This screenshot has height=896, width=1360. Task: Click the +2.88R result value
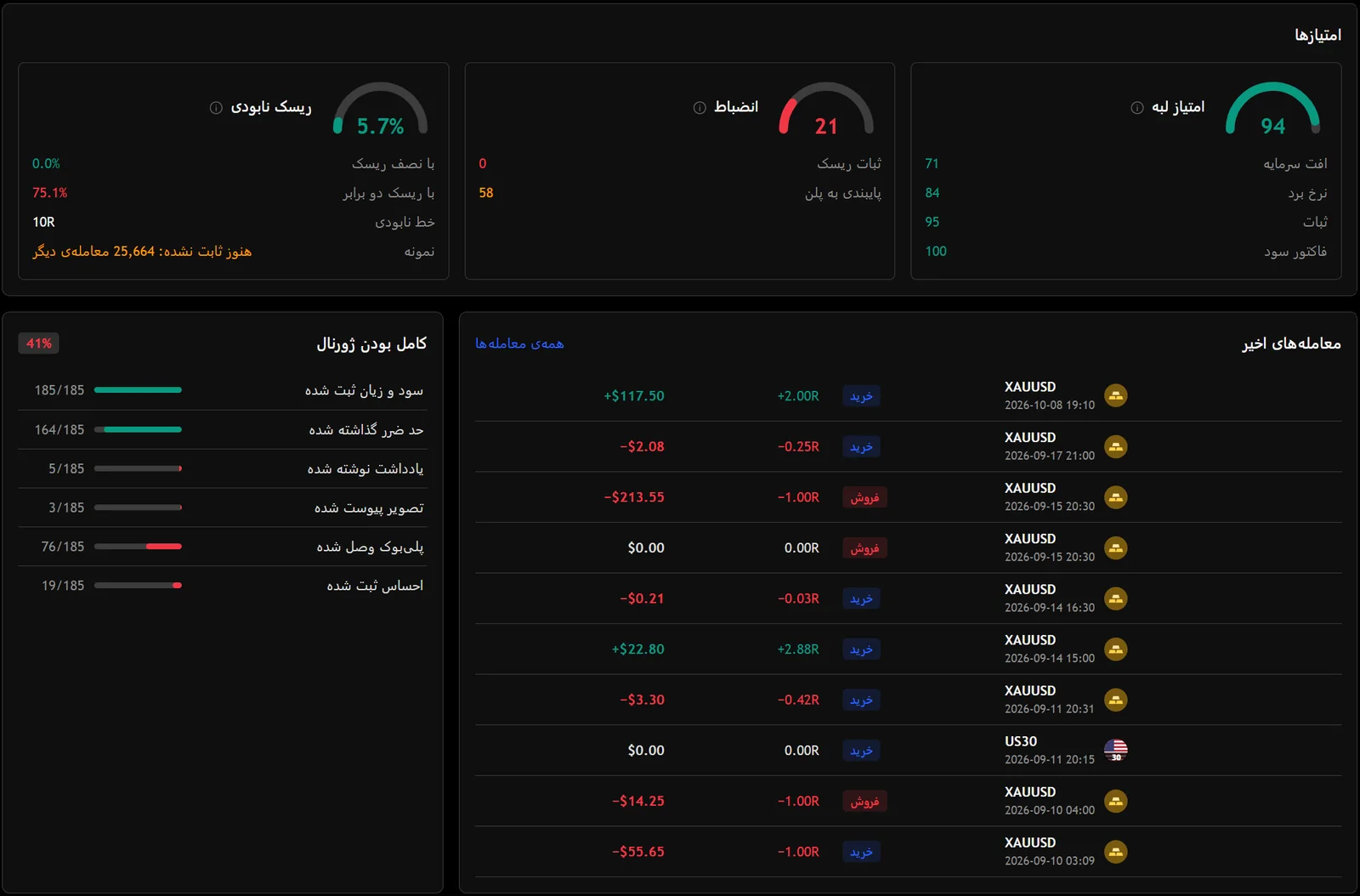pyautogui.click(x=798, y=649)
